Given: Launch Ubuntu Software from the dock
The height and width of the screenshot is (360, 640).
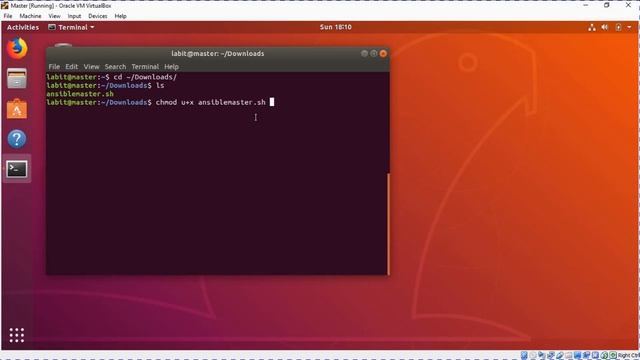Looking at the screenshot, I should click(x=17, y=109).
